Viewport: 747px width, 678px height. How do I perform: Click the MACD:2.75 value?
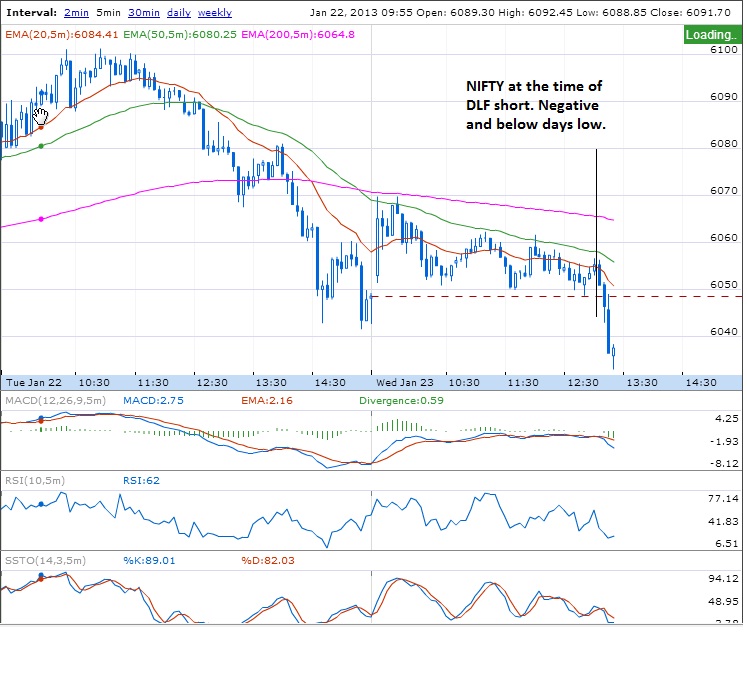[x=153, y=401]
